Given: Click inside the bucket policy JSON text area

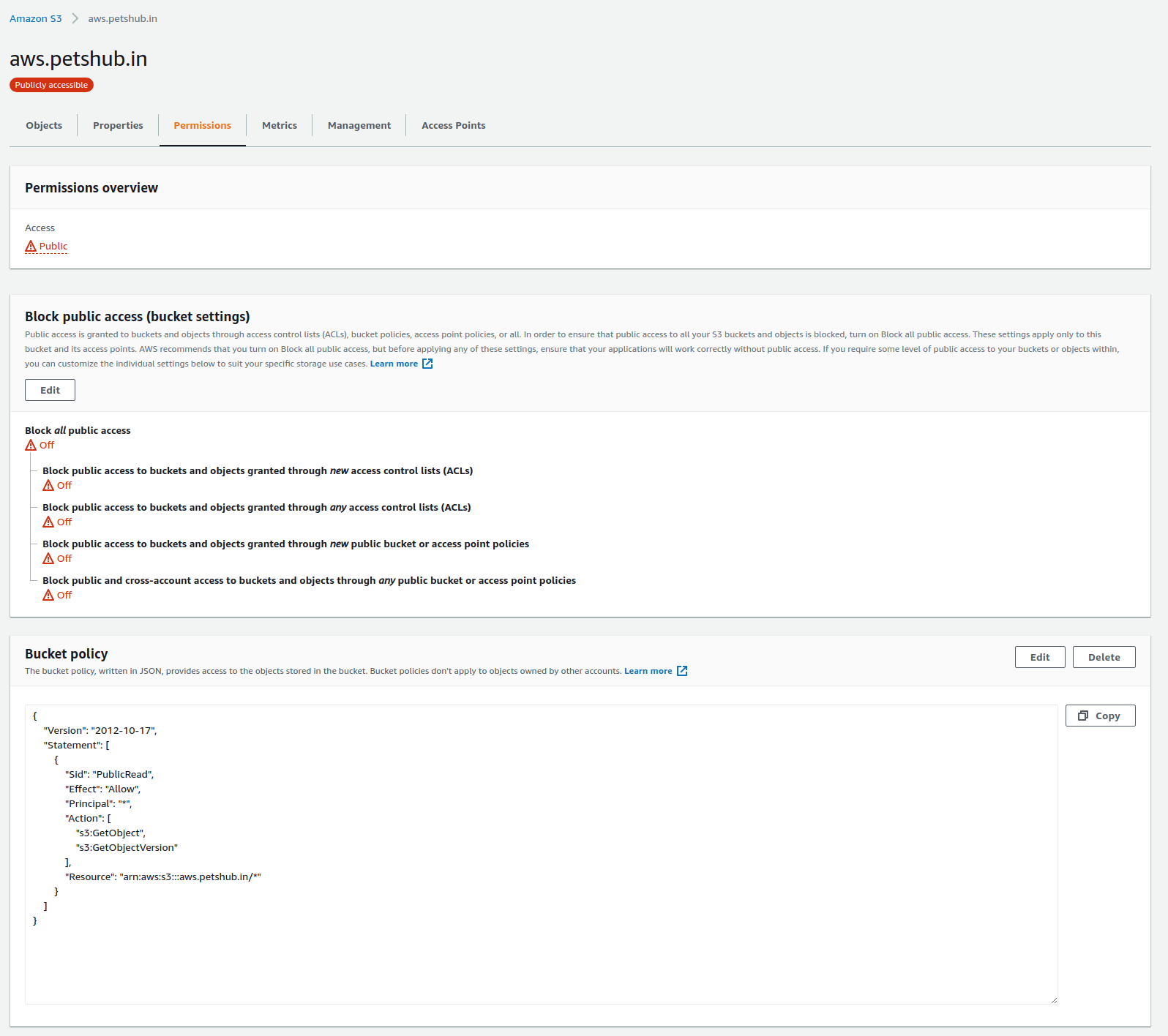Looking at the screenshot, I should [x=542, y=951].
